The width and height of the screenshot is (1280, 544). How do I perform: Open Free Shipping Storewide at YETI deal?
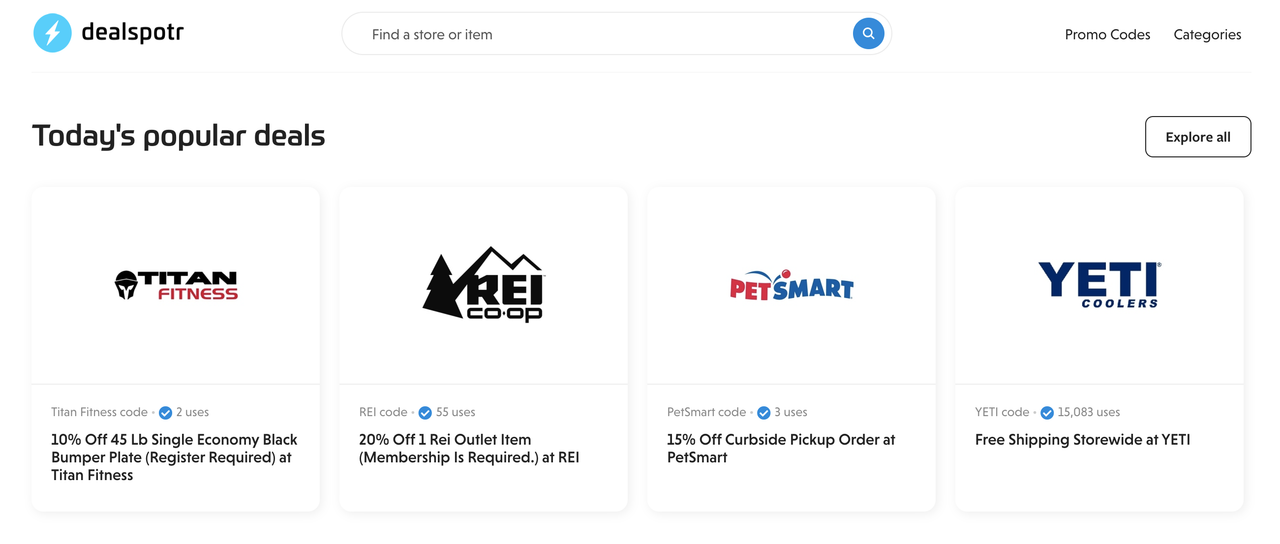coord(1082,440)
